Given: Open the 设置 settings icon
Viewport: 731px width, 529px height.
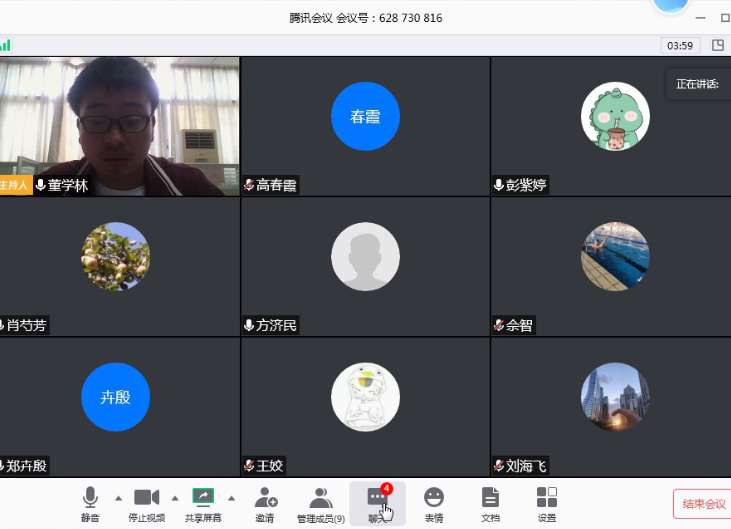Looking at the screenshot, I should click(x=547, y=503).
